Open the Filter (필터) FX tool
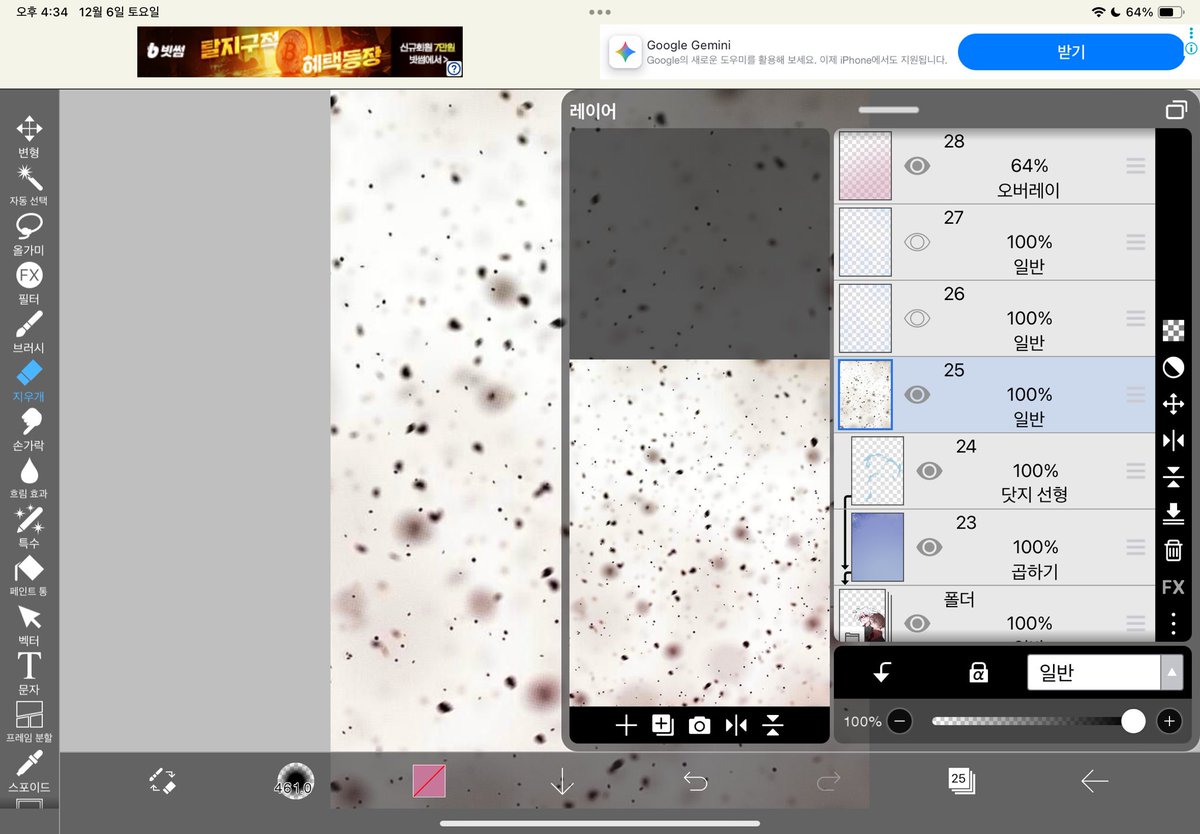The height and width of the screenshot is (834, 1200). (x=29, y=283)
